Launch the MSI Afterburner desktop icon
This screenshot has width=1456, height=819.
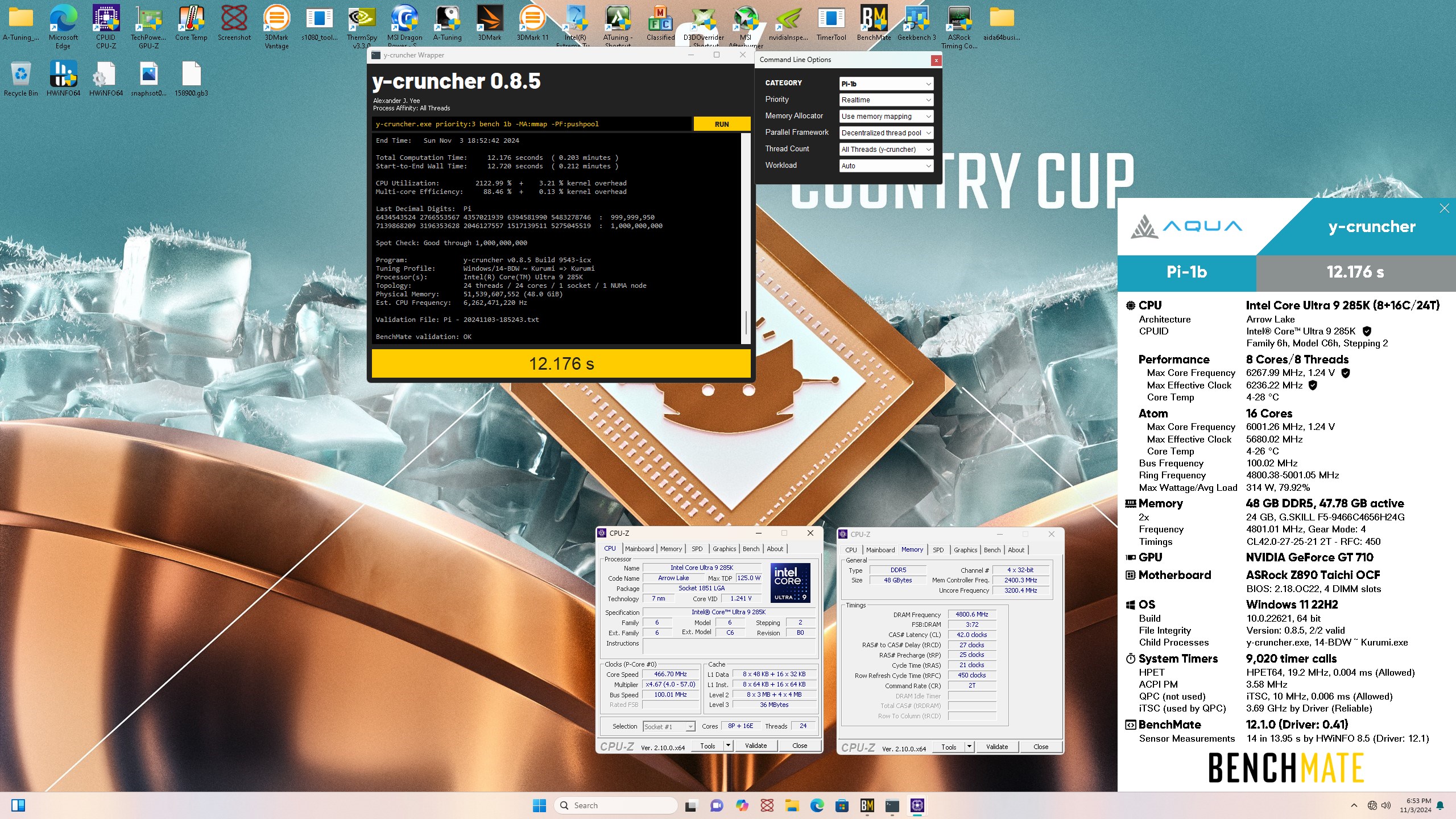[746, 26]
